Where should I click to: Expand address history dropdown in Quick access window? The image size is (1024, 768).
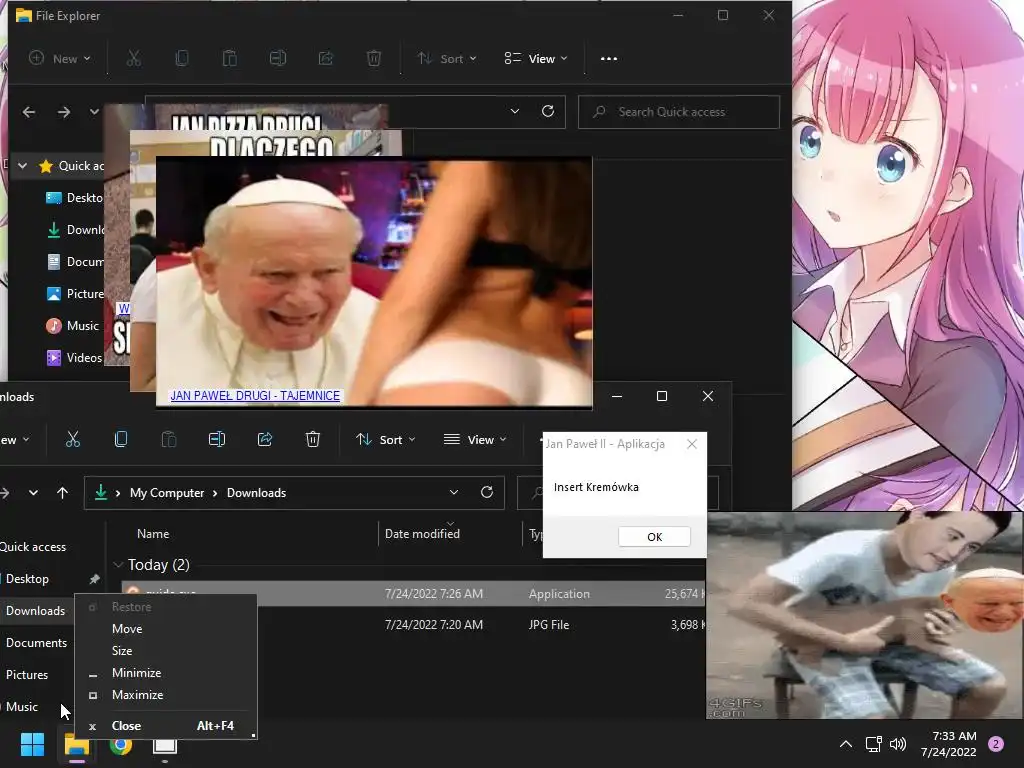[x=515, y=112]
